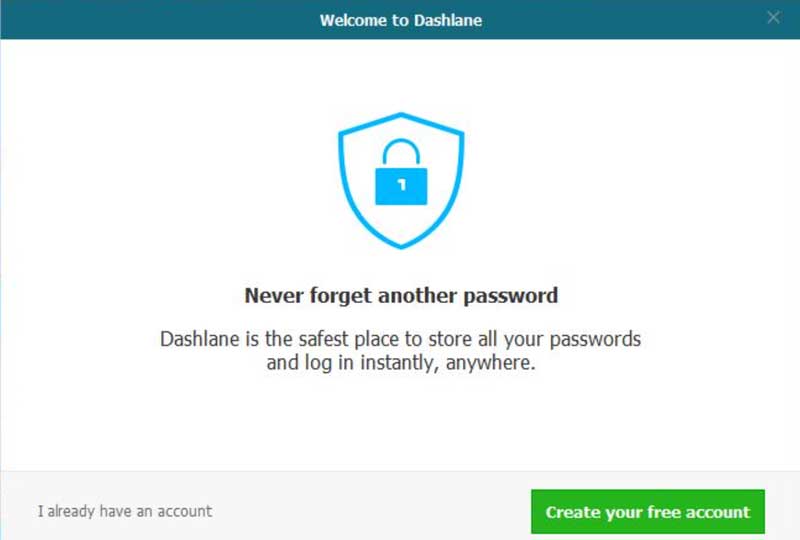Click the Never forget another password heading
800x540 pixels.
[x=401, y=296]
